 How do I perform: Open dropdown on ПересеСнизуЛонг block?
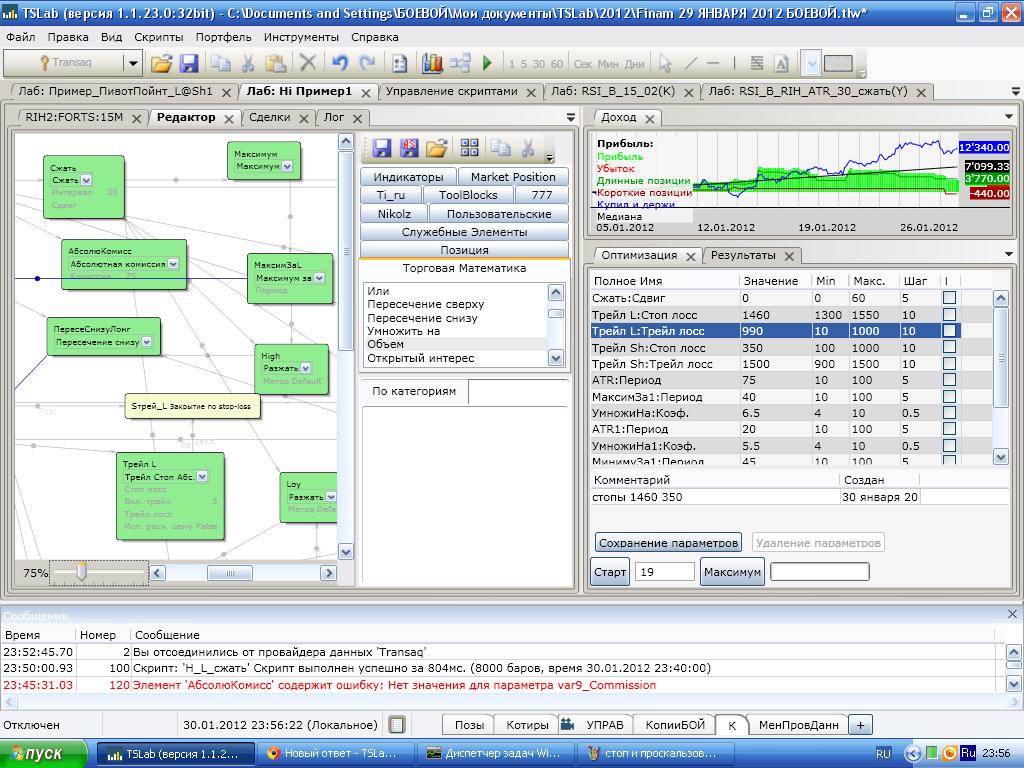(146, 342)
